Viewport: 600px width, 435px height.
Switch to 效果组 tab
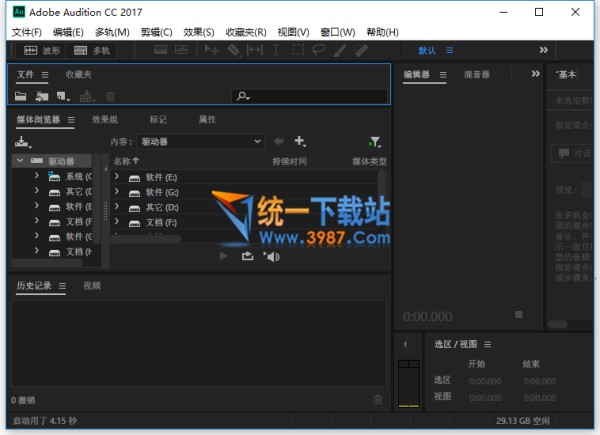pyautogui.click(x=105, y=120)
